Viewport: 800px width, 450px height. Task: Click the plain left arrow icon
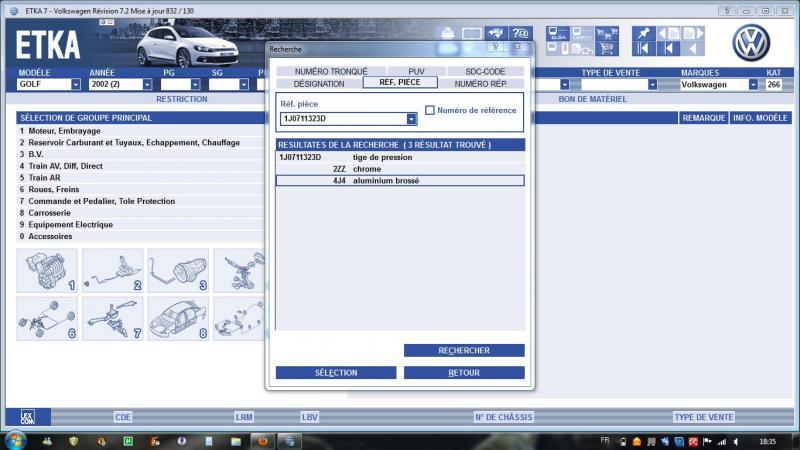(x=693, y=49)
